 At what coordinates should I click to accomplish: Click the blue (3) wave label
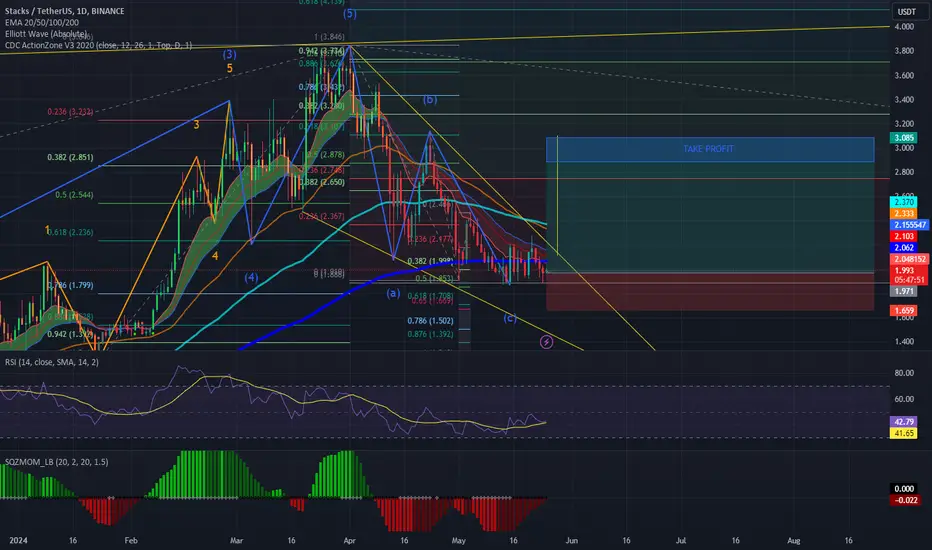coord(229,54)
